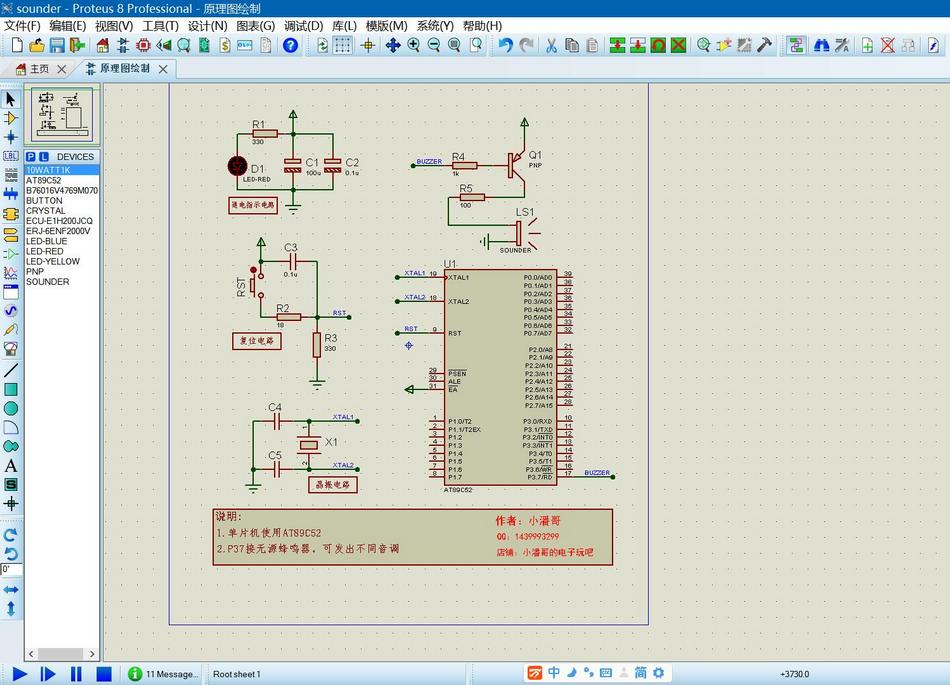950x685 pixels.
Task: Start the simulation with Play button
Action: 19,673
